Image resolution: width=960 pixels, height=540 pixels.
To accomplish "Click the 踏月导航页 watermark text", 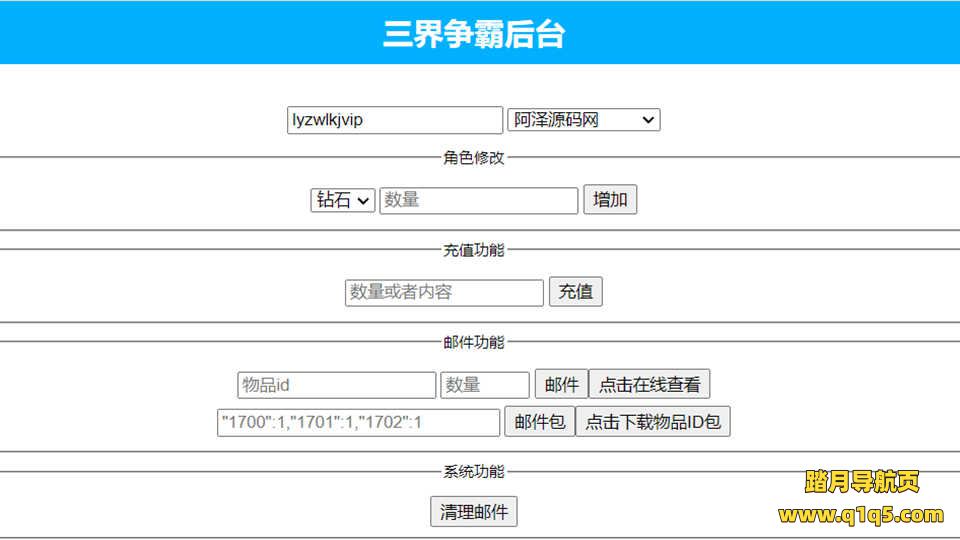I will click(861, 482).
